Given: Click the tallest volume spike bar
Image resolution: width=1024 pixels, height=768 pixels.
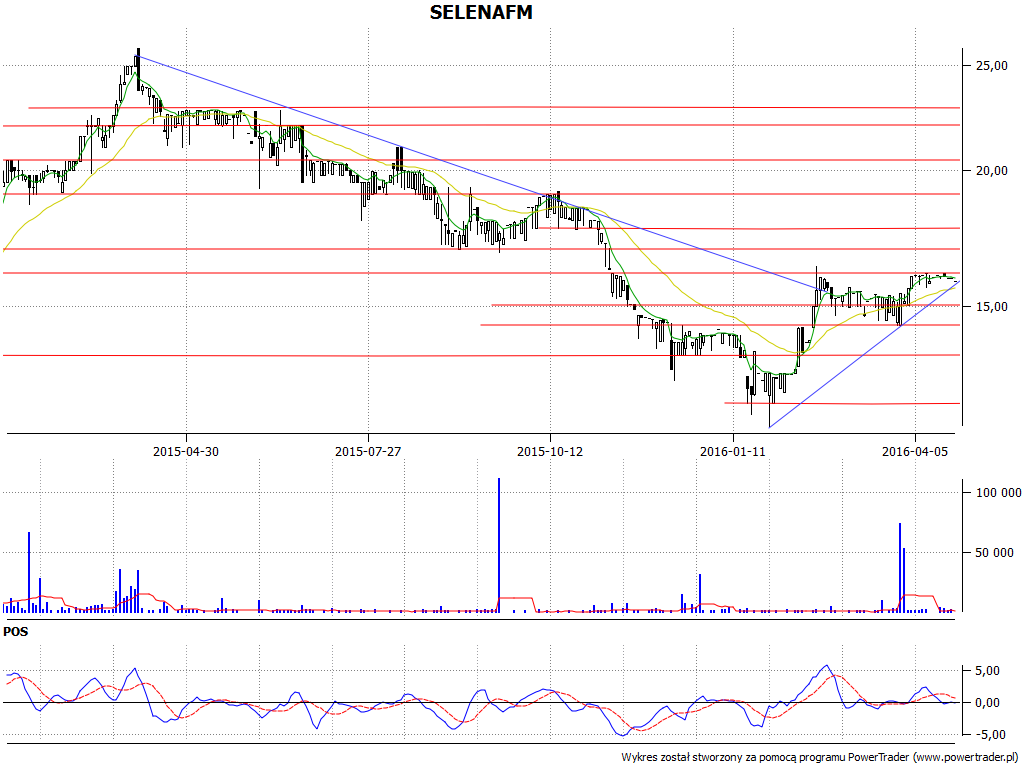Looking at the screenshot, I should 499,545.
